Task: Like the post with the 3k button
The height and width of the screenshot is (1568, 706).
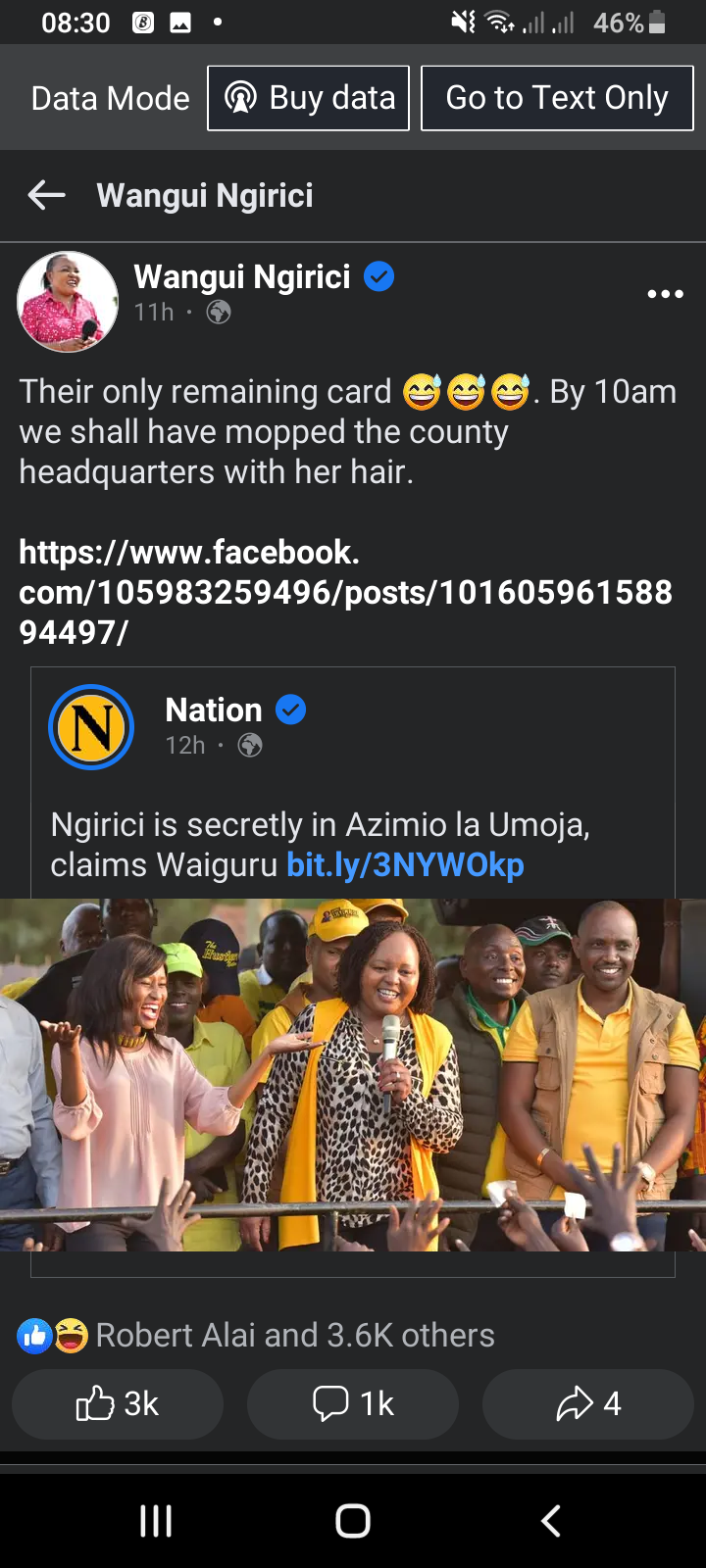Action: 118,1403
